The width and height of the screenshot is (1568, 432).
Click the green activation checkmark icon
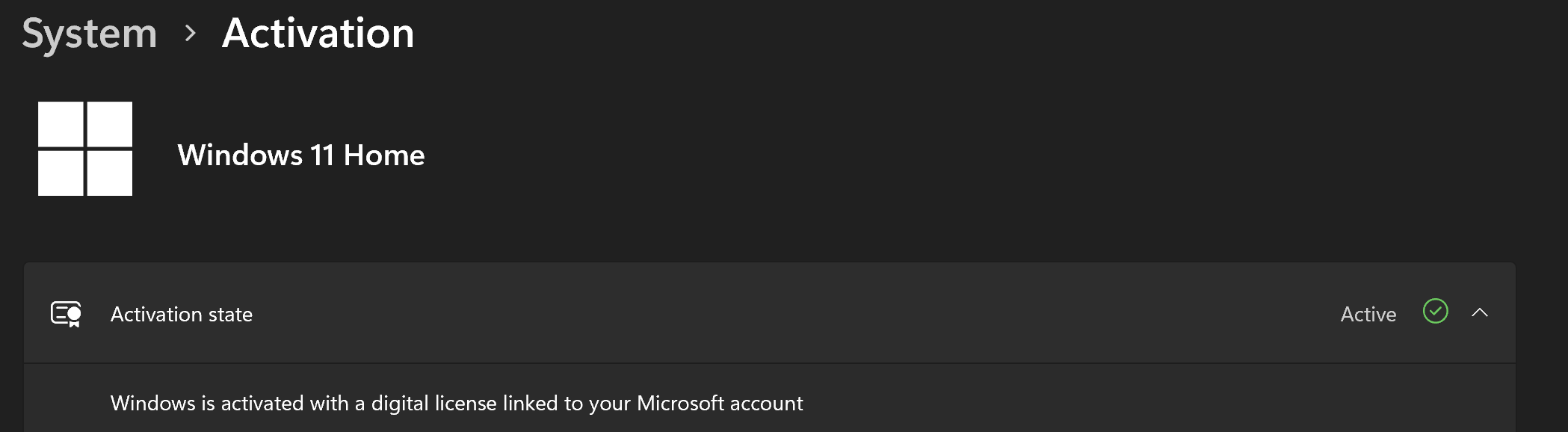1435,312
